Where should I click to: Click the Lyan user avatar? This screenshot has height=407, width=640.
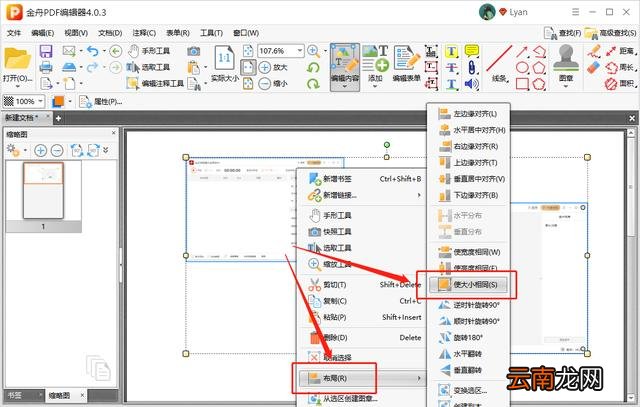coord(487,12)
